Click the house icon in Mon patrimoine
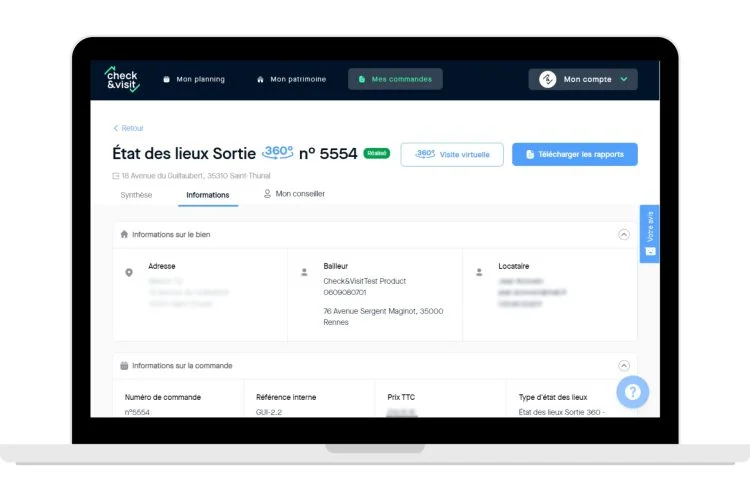750x500 pixels. point(260,79)
